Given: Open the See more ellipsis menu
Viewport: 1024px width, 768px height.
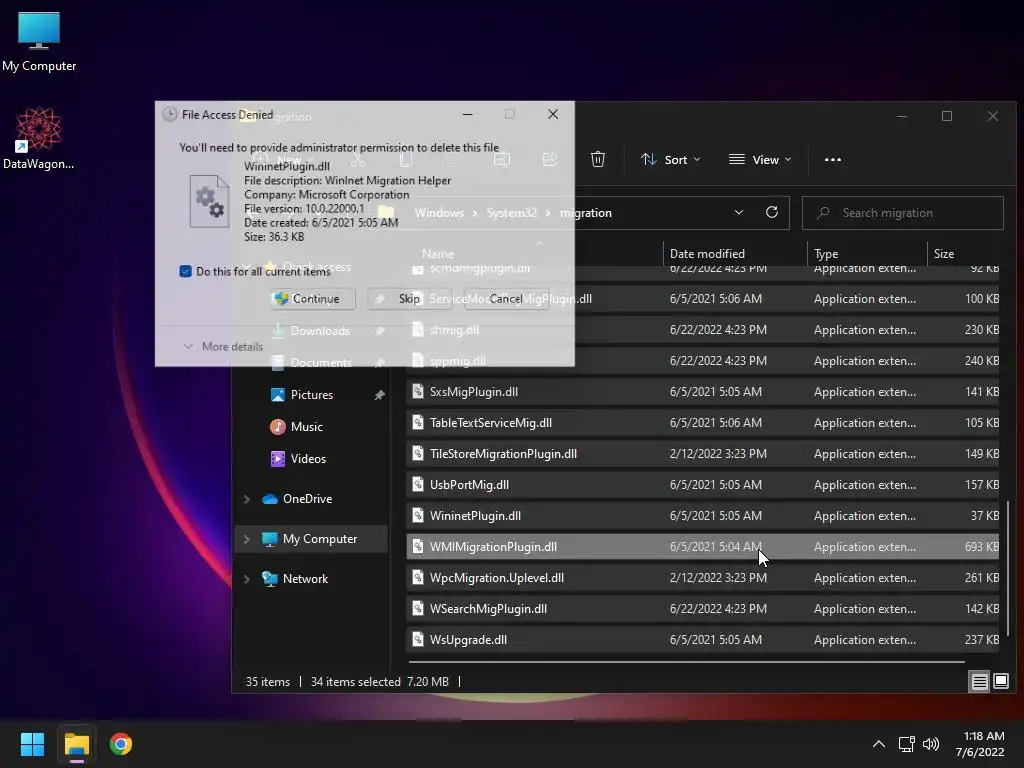Looking at the screenshot, I should tap(833, 159).
